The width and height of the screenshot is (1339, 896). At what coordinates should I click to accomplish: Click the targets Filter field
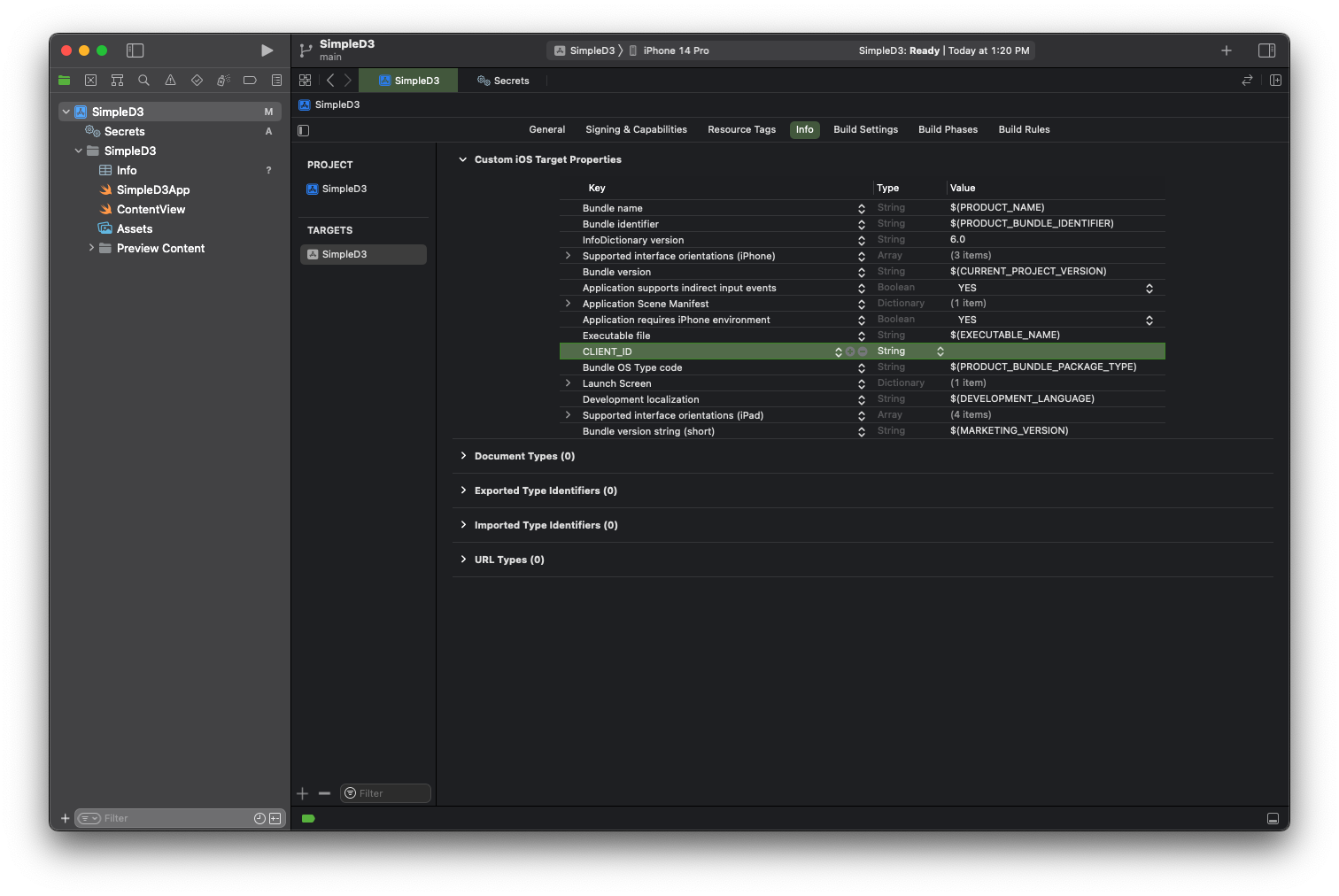pyautogui.click(x=385, y=793)
